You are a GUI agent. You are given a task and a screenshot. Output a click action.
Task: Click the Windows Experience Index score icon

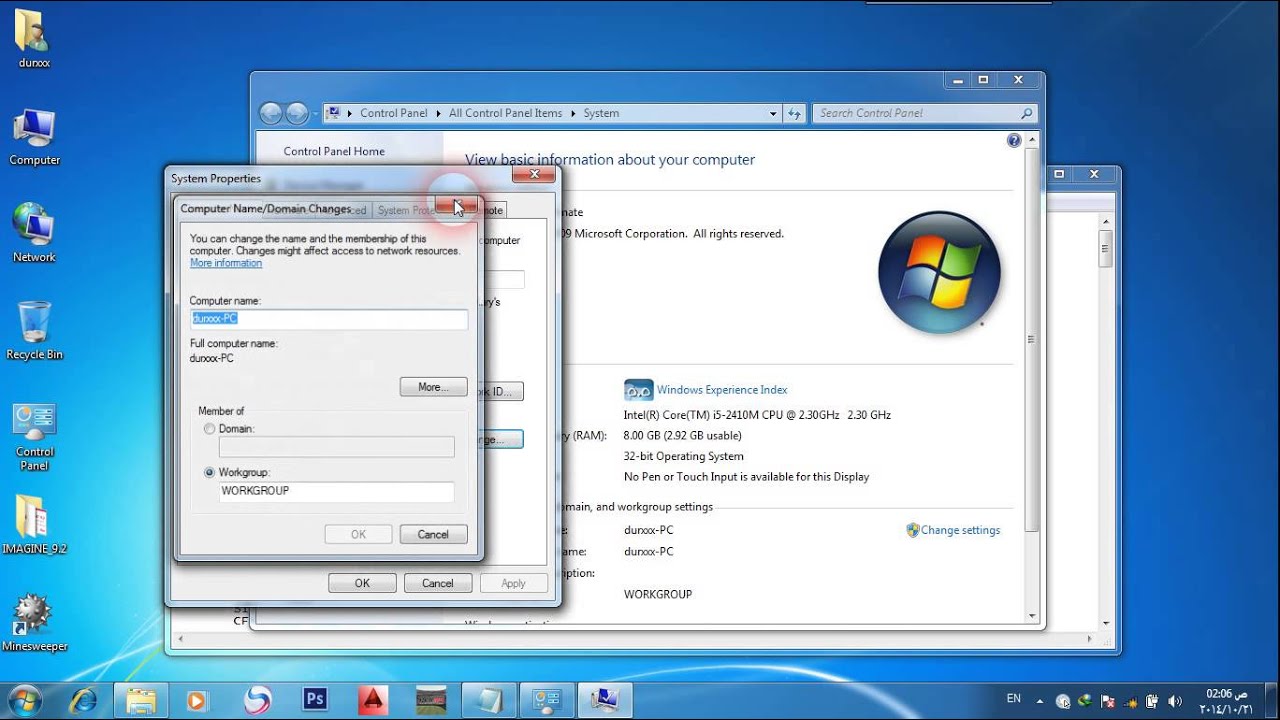[x=638, y=390]
